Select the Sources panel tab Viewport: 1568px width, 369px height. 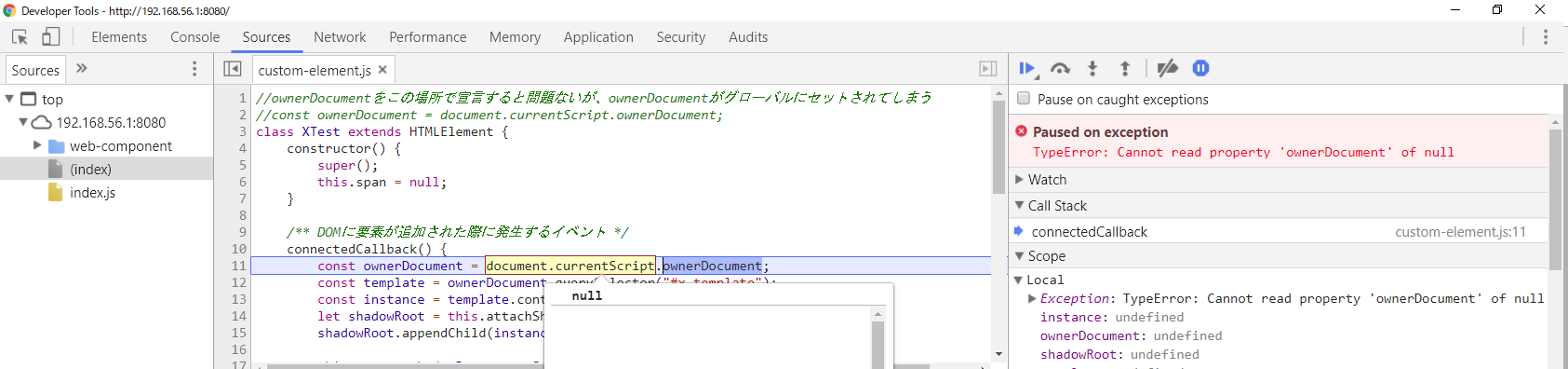point(266,37)
